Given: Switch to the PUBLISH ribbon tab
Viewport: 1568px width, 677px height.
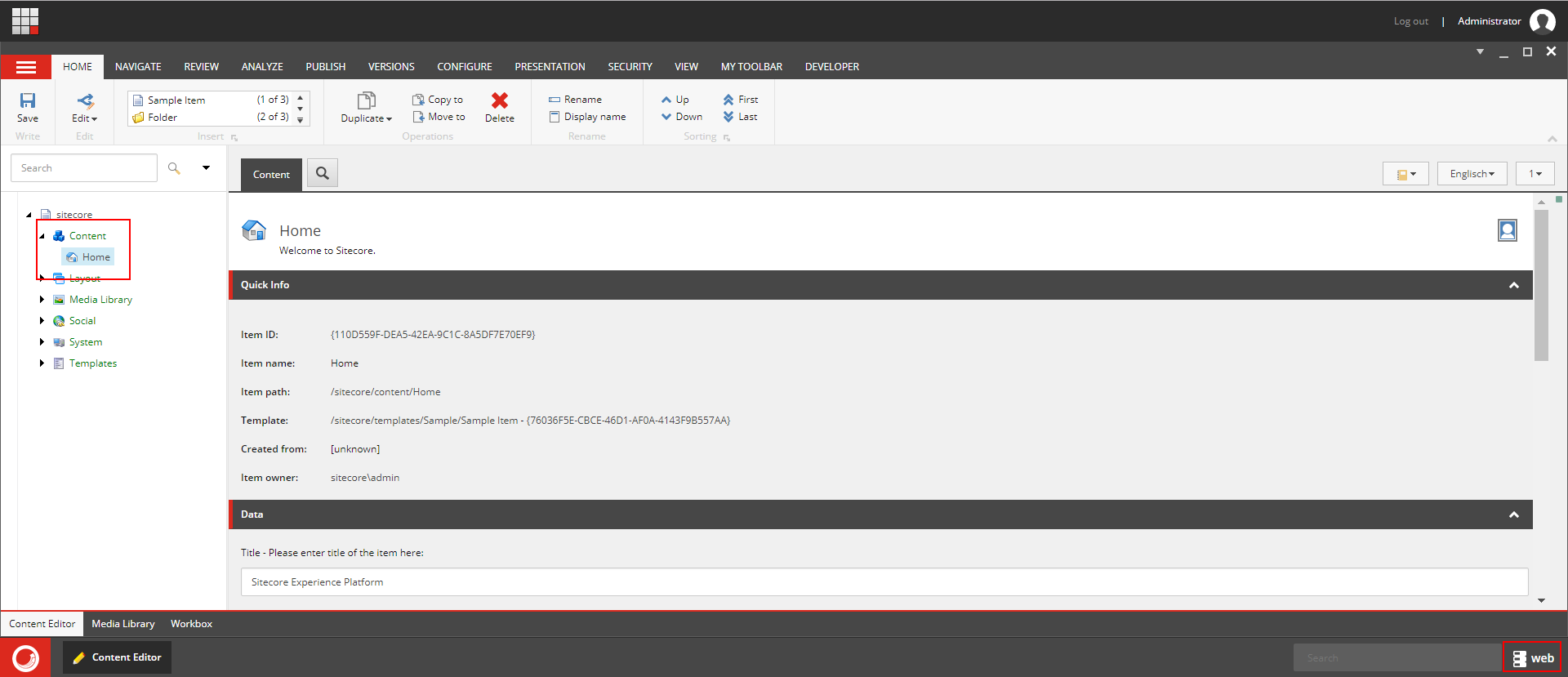Looking at the screenshot, I should coord(326,67).
